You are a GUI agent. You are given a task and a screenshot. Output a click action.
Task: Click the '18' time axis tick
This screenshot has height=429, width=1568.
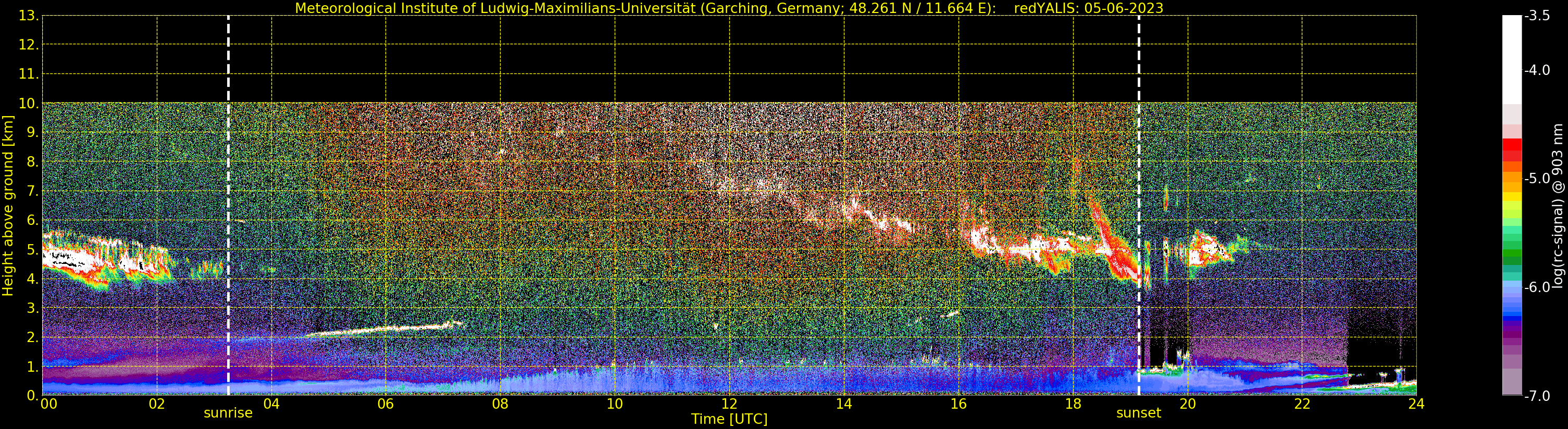(x=1073, y=404)
